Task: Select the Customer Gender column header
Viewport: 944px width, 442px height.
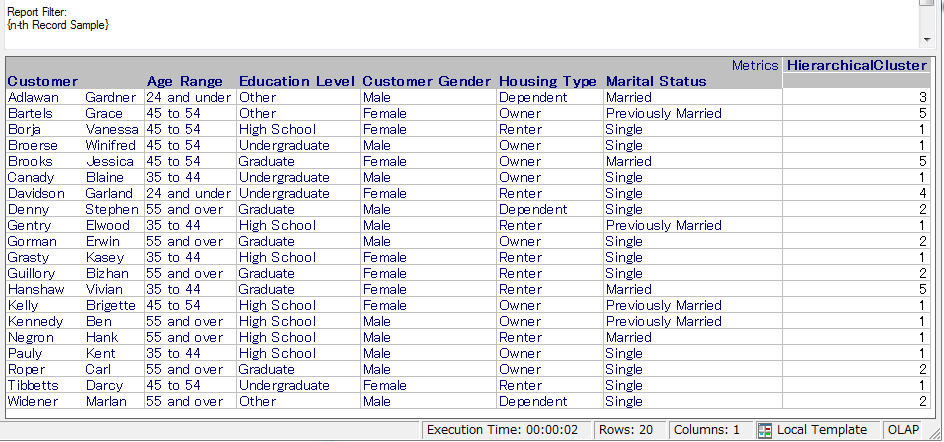Action: [x=427, y=81]
